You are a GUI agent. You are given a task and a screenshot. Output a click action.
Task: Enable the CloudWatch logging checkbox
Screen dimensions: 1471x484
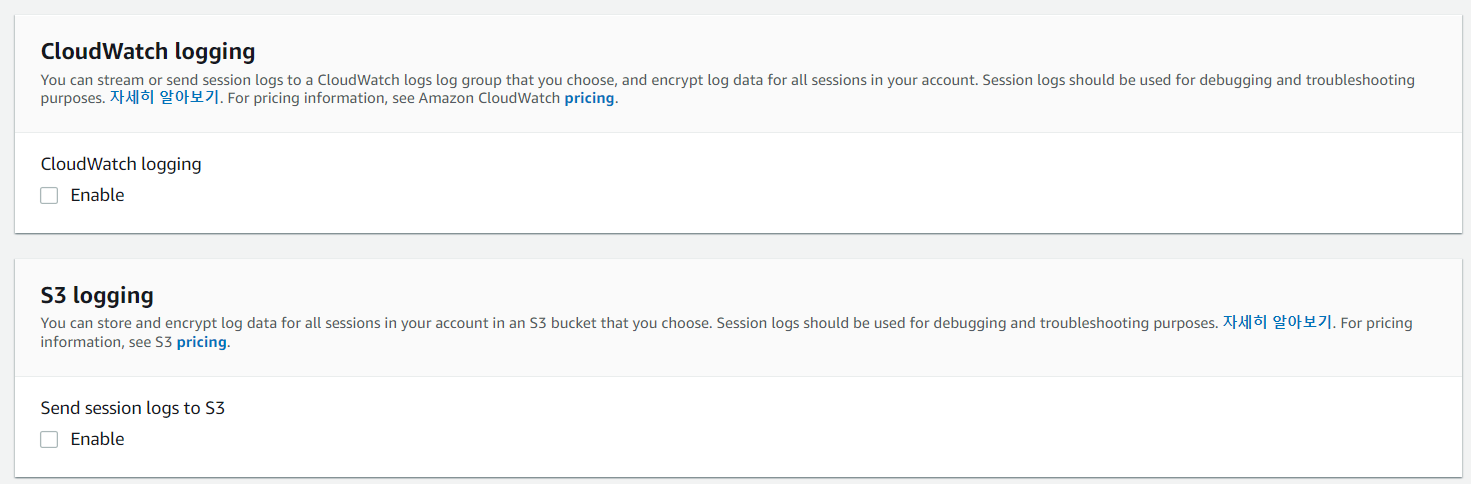pos(49,196)
